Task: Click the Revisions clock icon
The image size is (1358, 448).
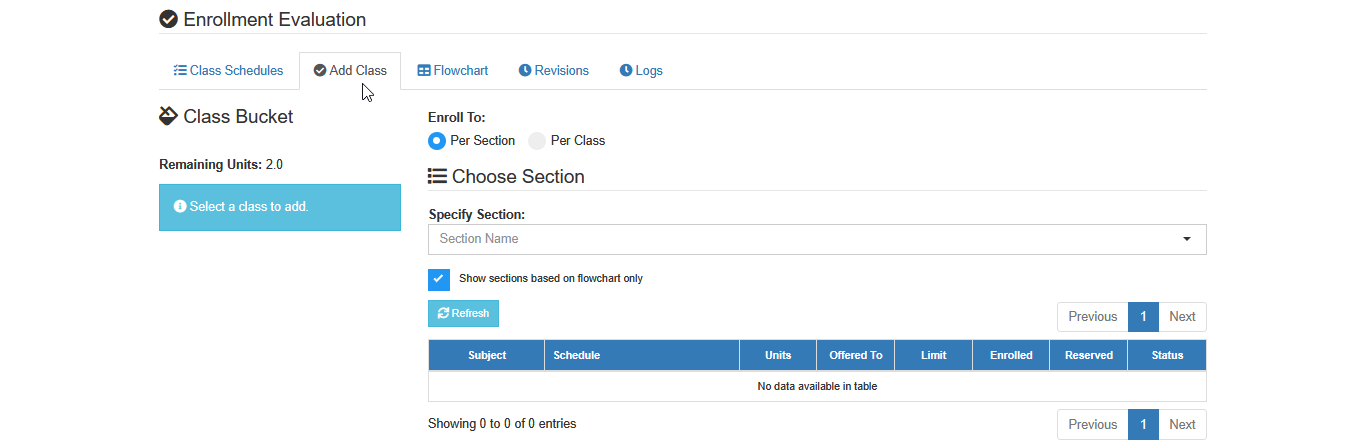Action: [525, 71]
